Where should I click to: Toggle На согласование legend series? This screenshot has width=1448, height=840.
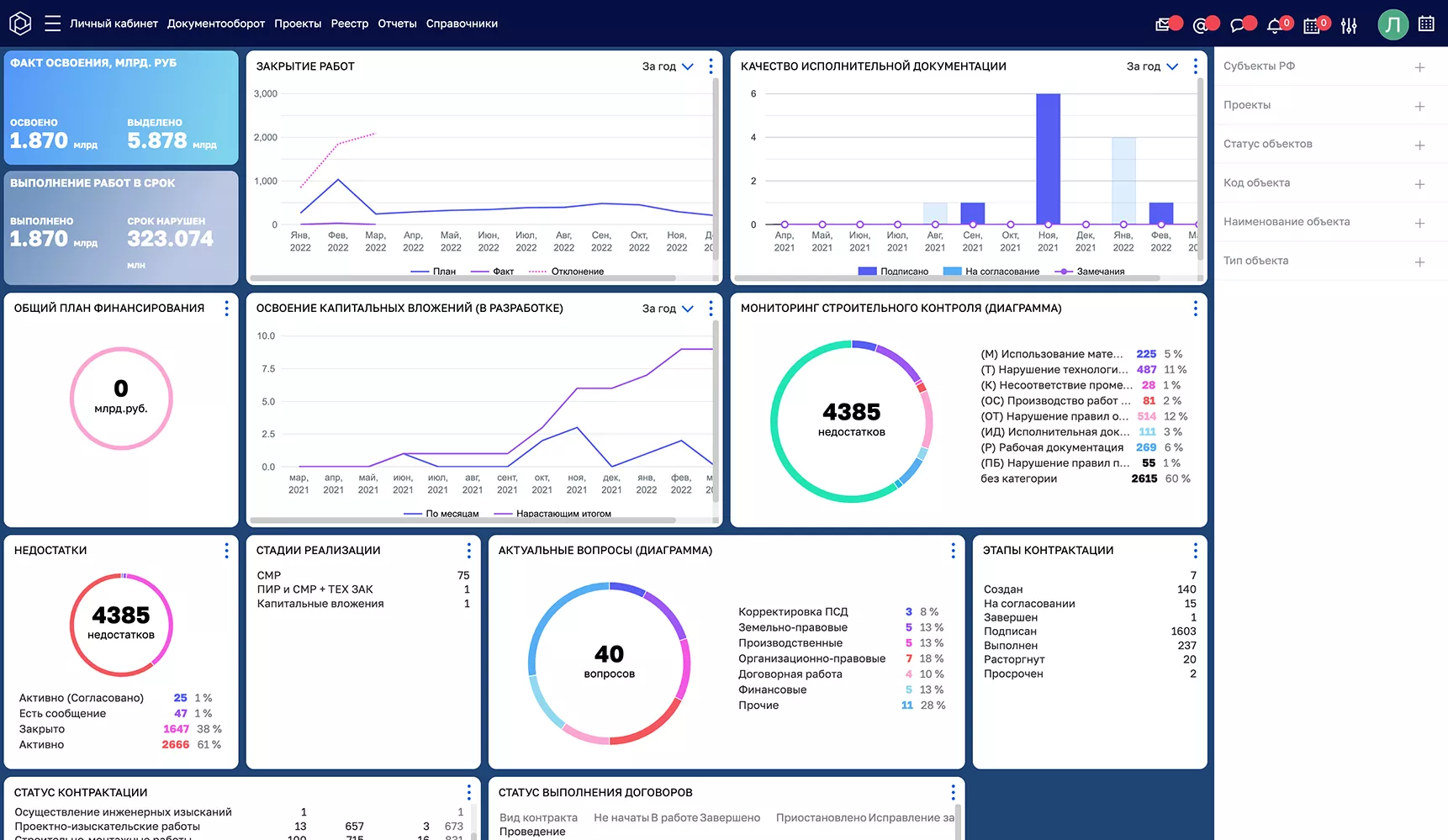coord(992,272)
